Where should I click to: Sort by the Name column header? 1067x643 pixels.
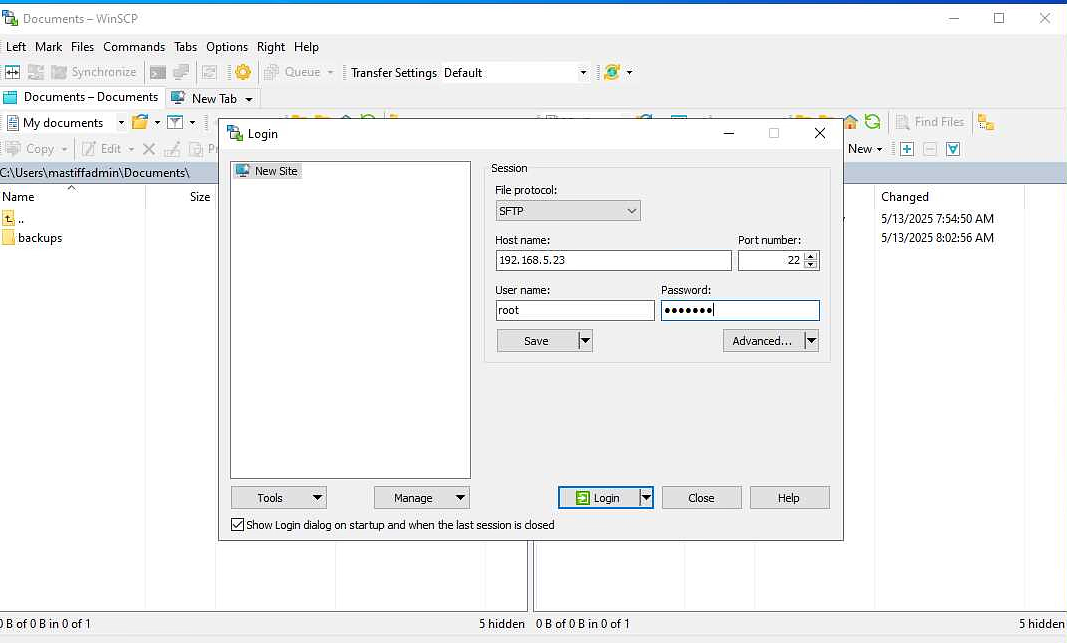[72, 197]
